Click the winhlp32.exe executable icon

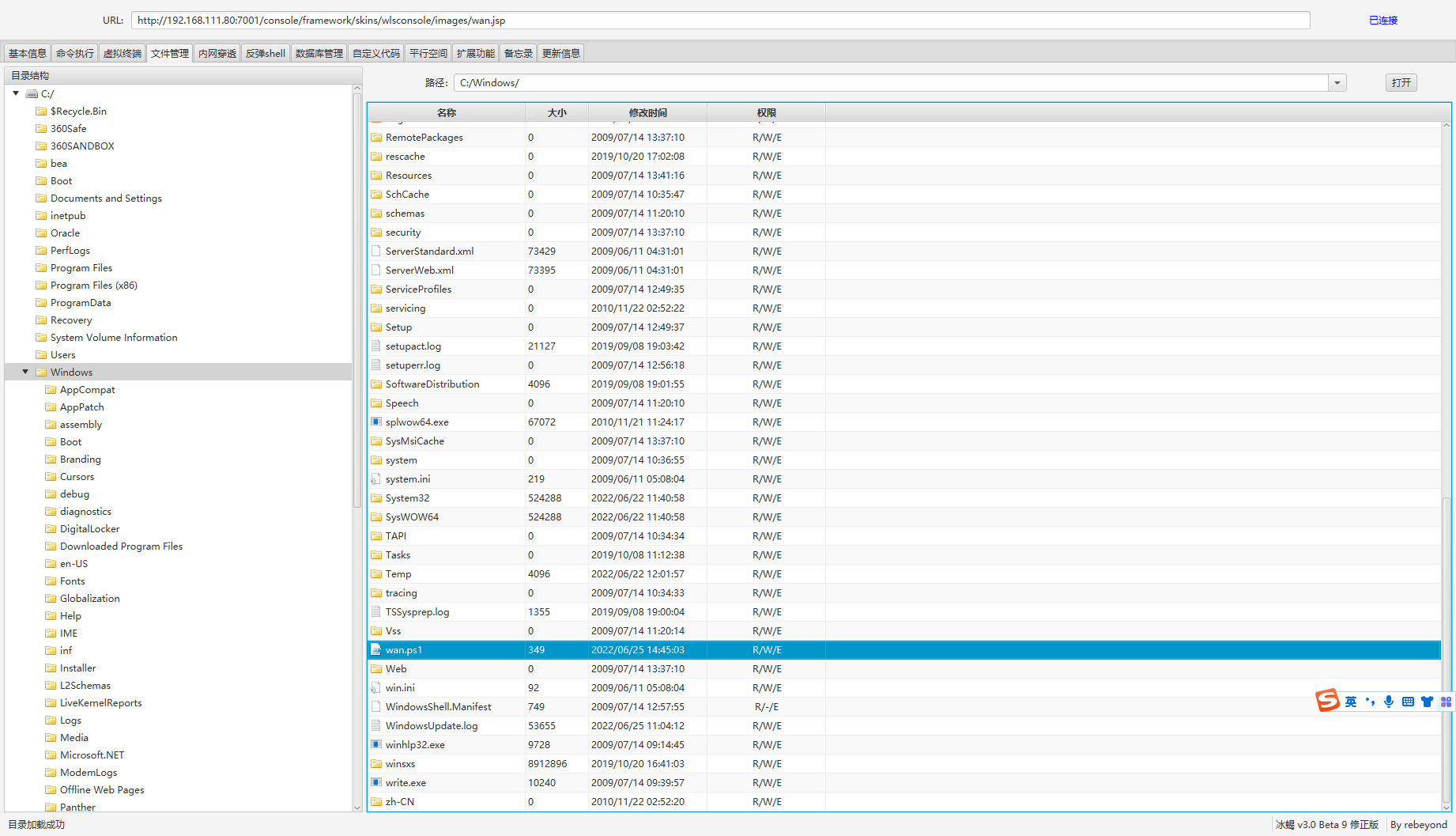coord(376,744)
